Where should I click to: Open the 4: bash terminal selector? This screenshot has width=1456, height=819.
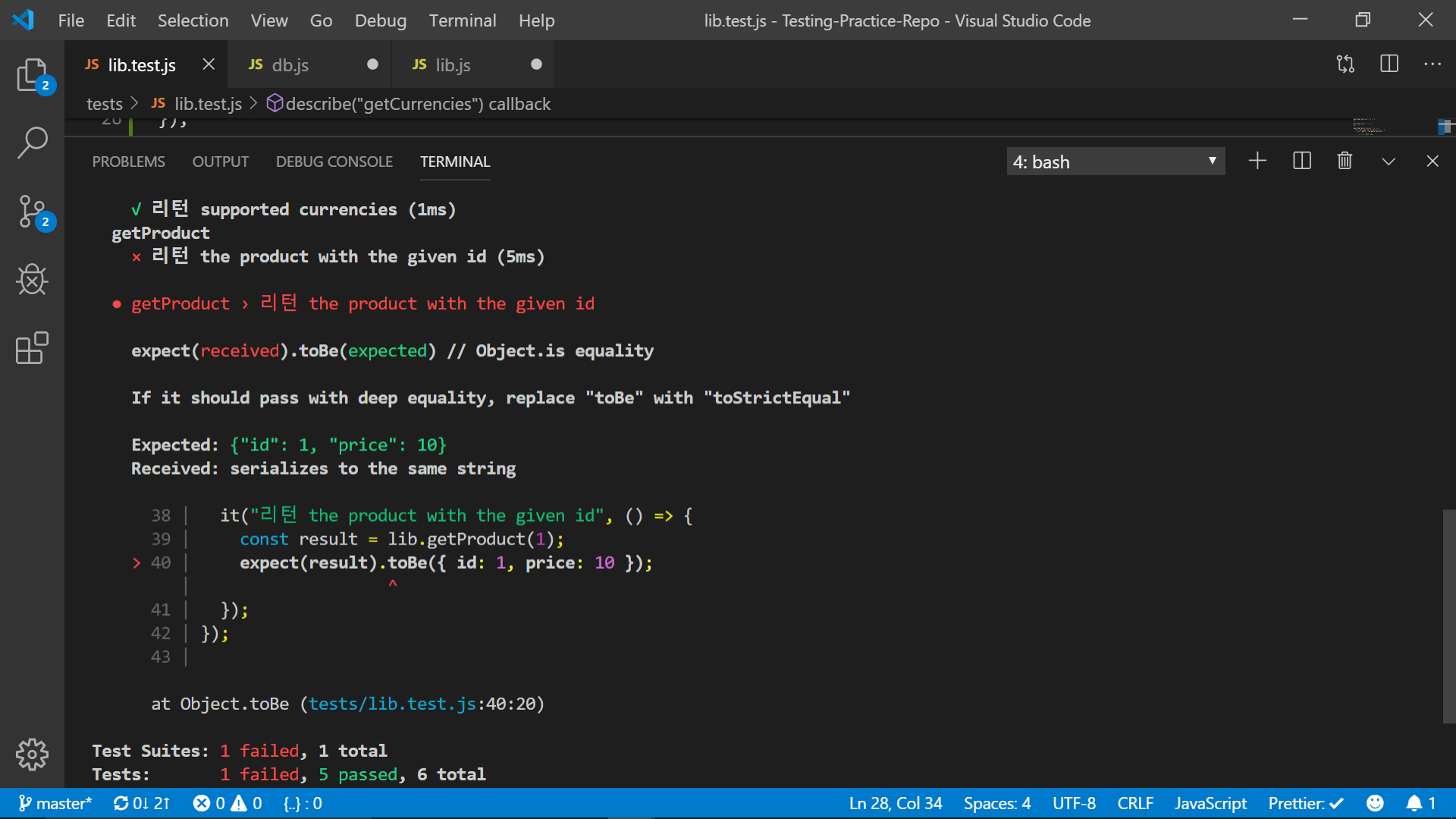click(x=1116, y=161)
